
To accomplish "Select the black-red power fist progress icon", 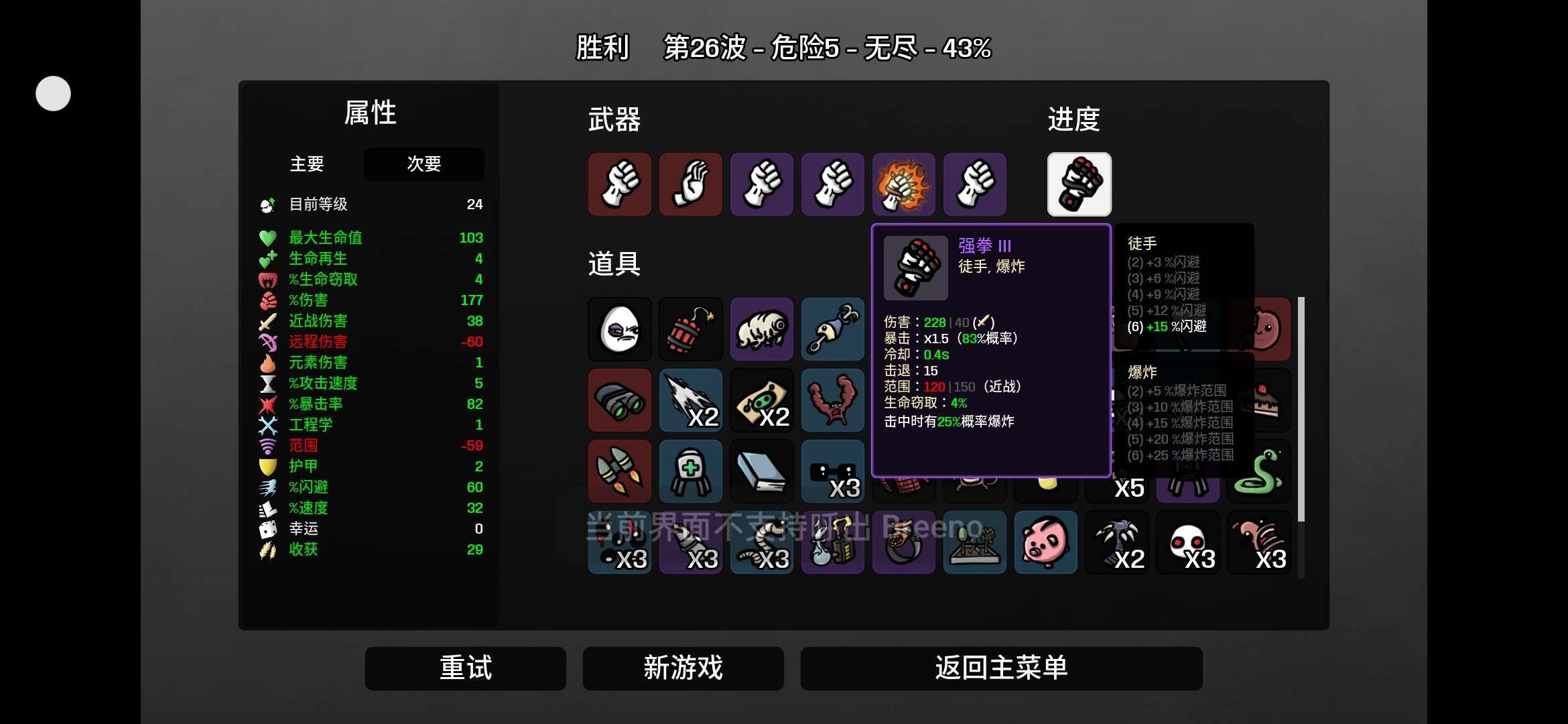I will pyautogui.click(x=1079, y=184).
